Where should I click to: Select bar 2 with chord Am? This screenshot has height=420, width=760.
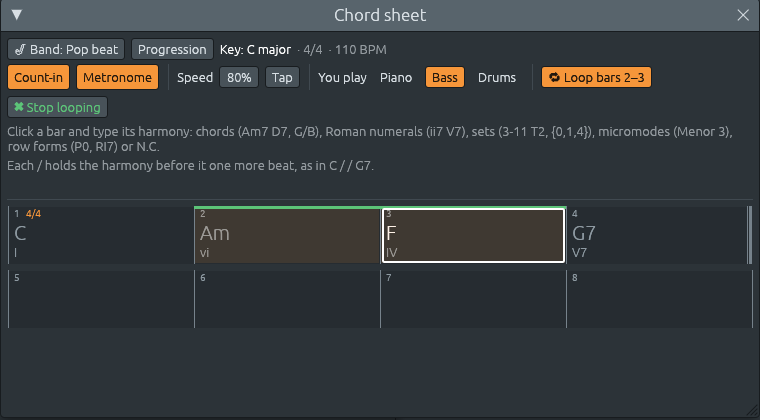pos(287,236)
